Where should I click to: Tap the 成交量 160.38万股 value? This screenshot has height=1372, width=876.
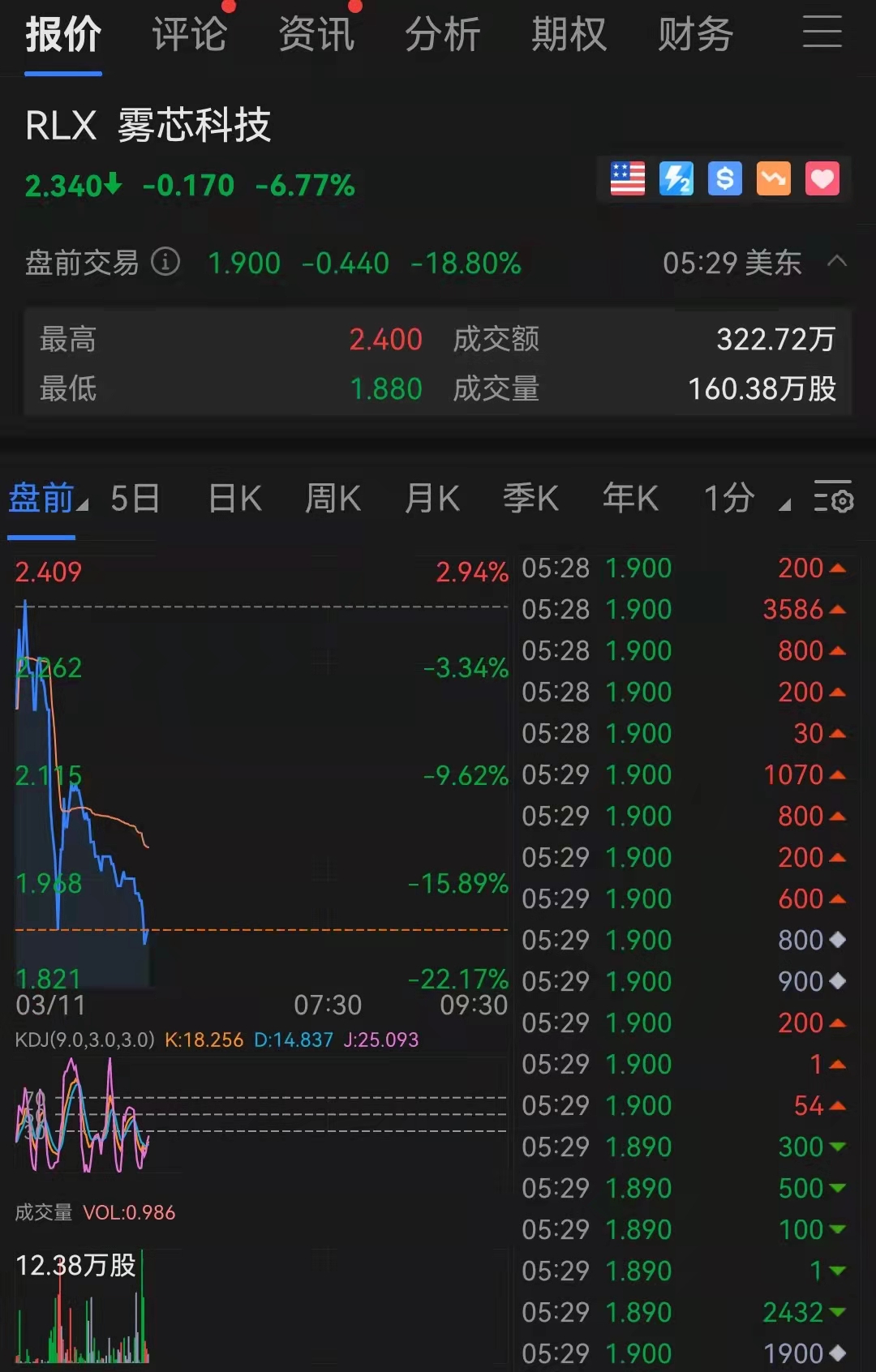pyautogui.click(x=762, y=389)
